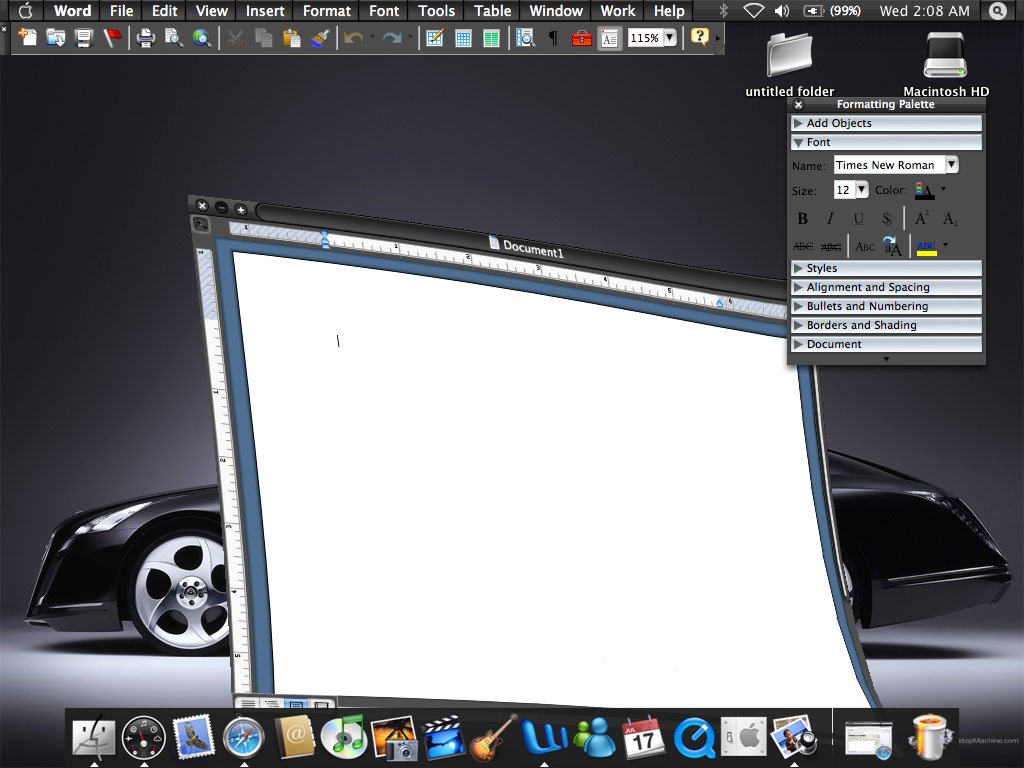Open Print Preview from the toolbar
Screen dimensions: 1024x768
(x=173, y=38)
